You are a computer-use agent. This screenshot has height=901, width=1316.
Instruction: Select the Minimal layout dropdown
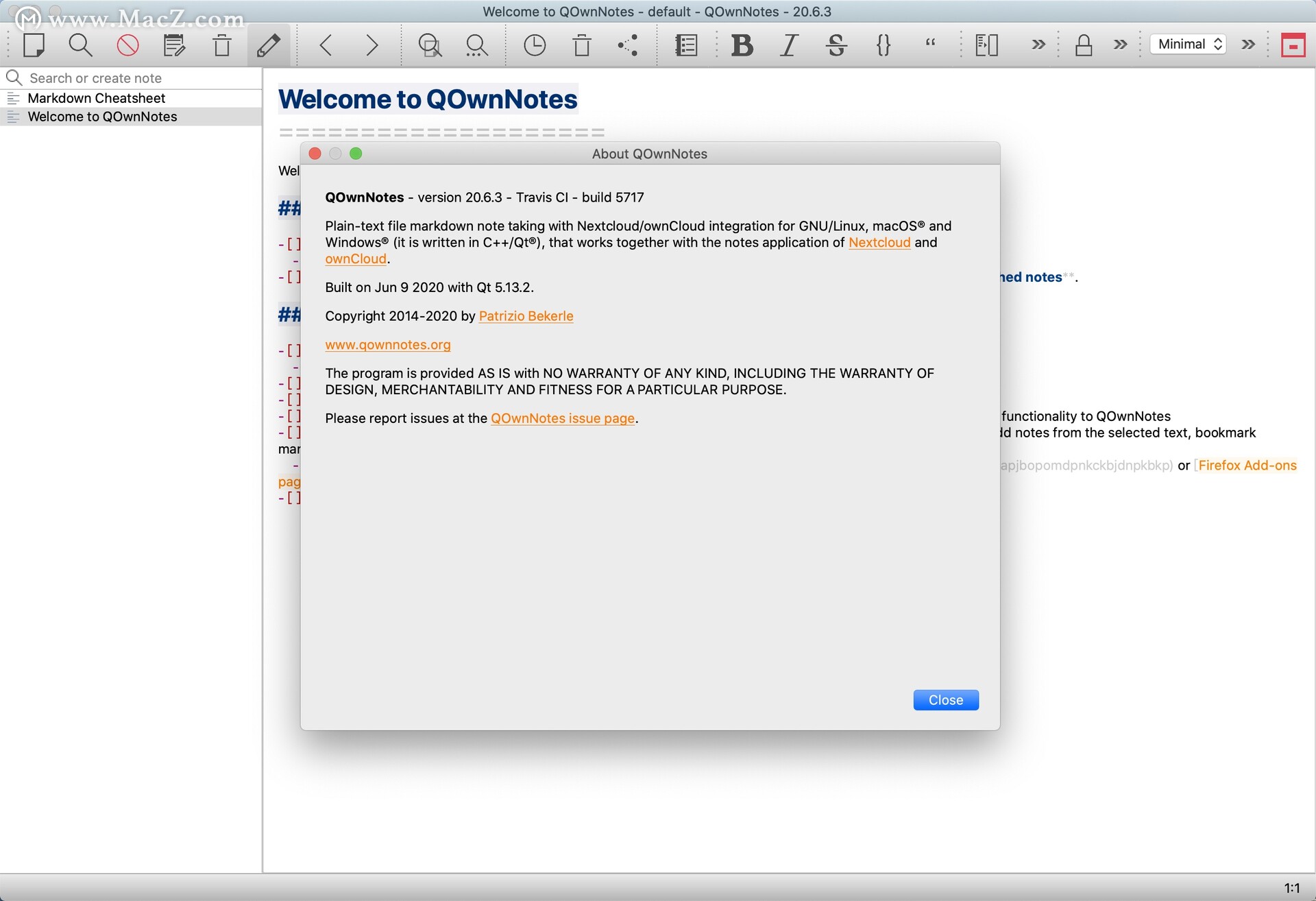coord(1192,45)
